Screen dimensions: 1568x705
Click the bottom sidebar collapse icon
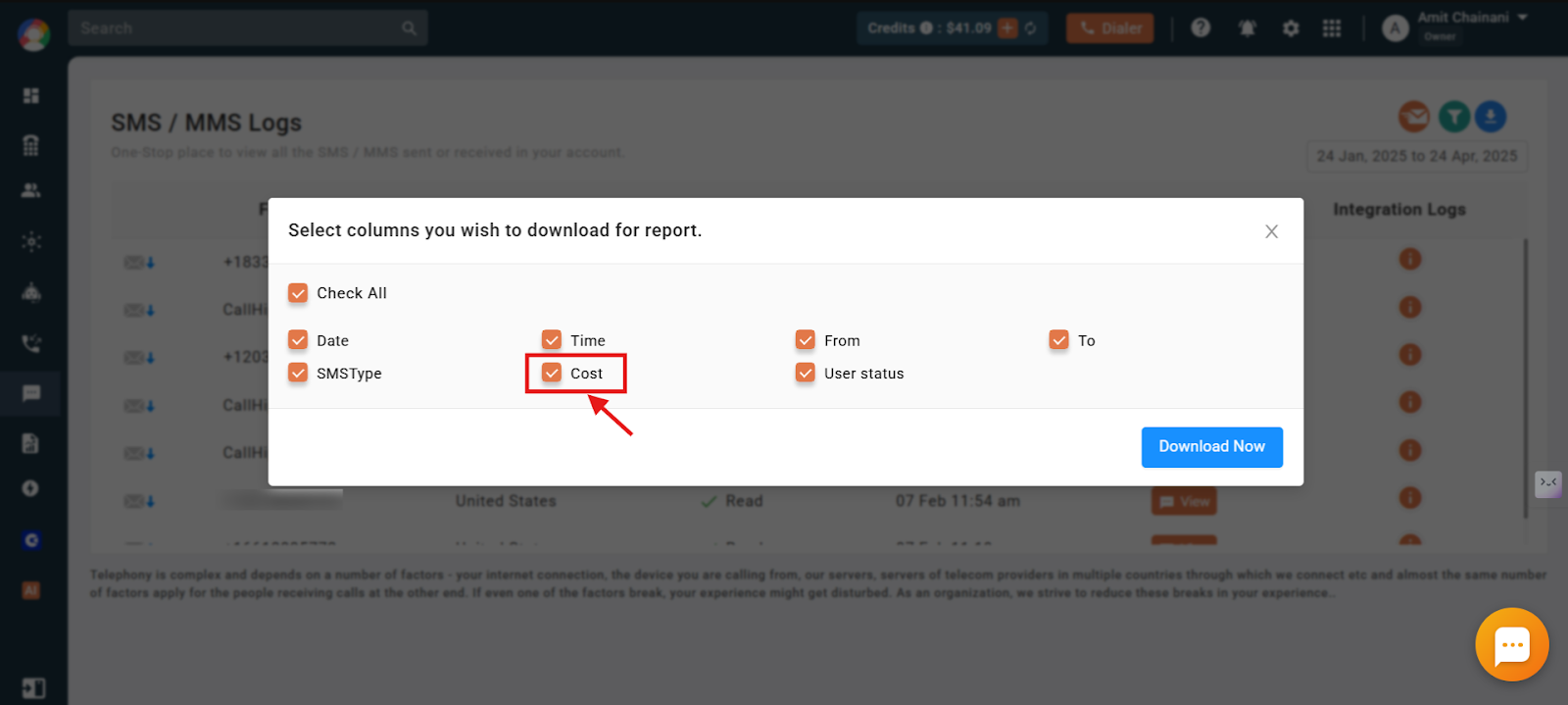[32, 689]
